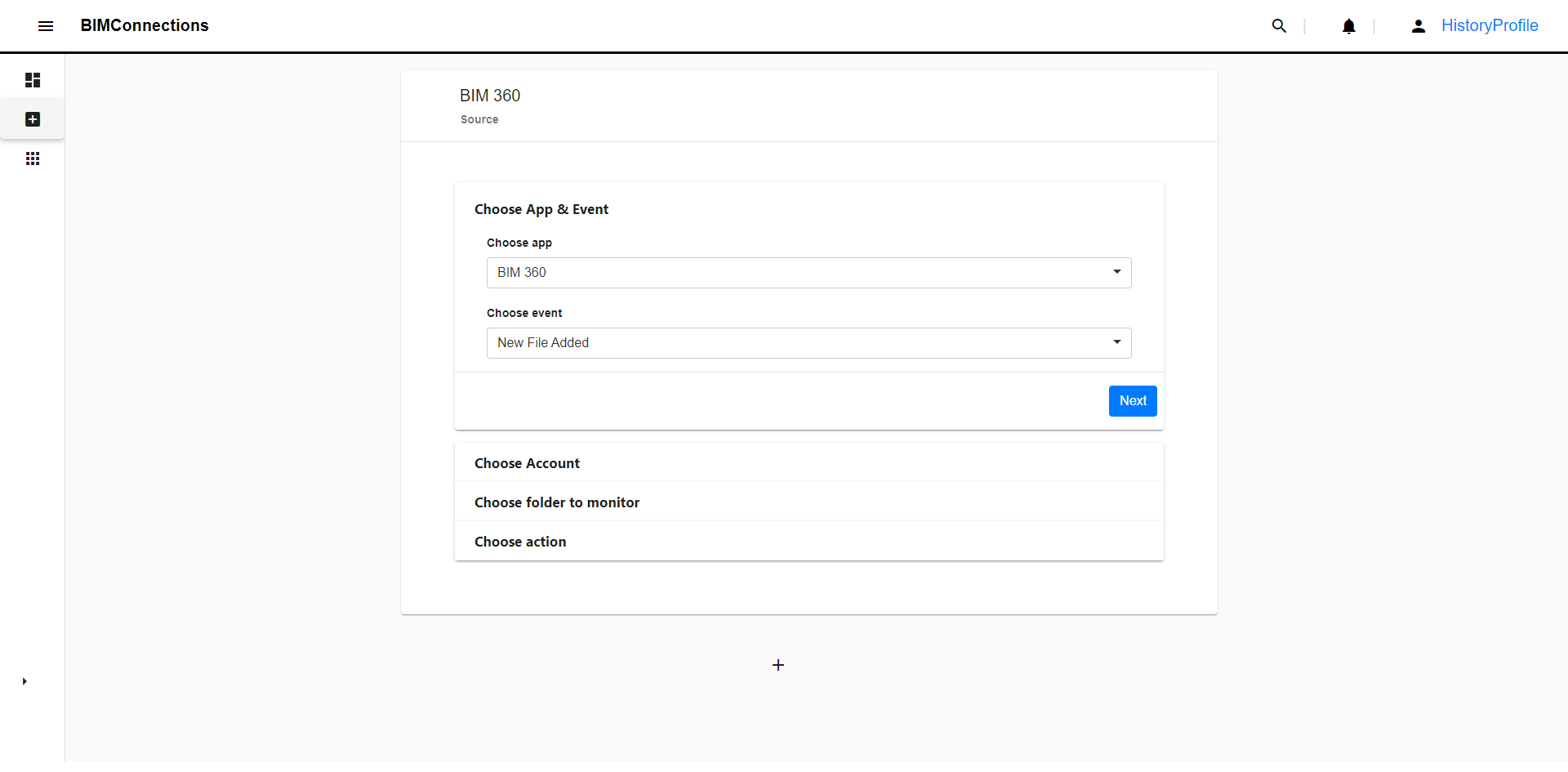Expand the sidebar with the small arrow
The image size is (1568, 772).
tap(24, 681)
